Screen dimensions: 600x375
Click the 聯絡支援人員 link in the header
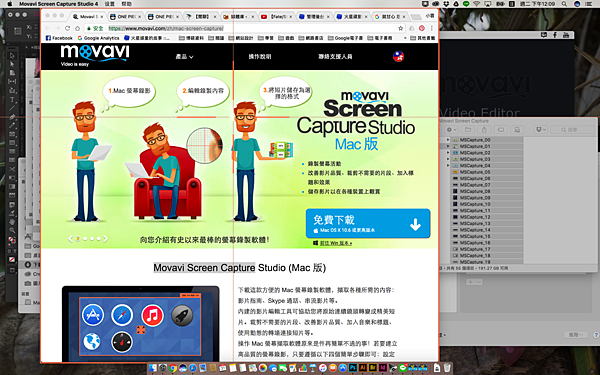(335, 57)
